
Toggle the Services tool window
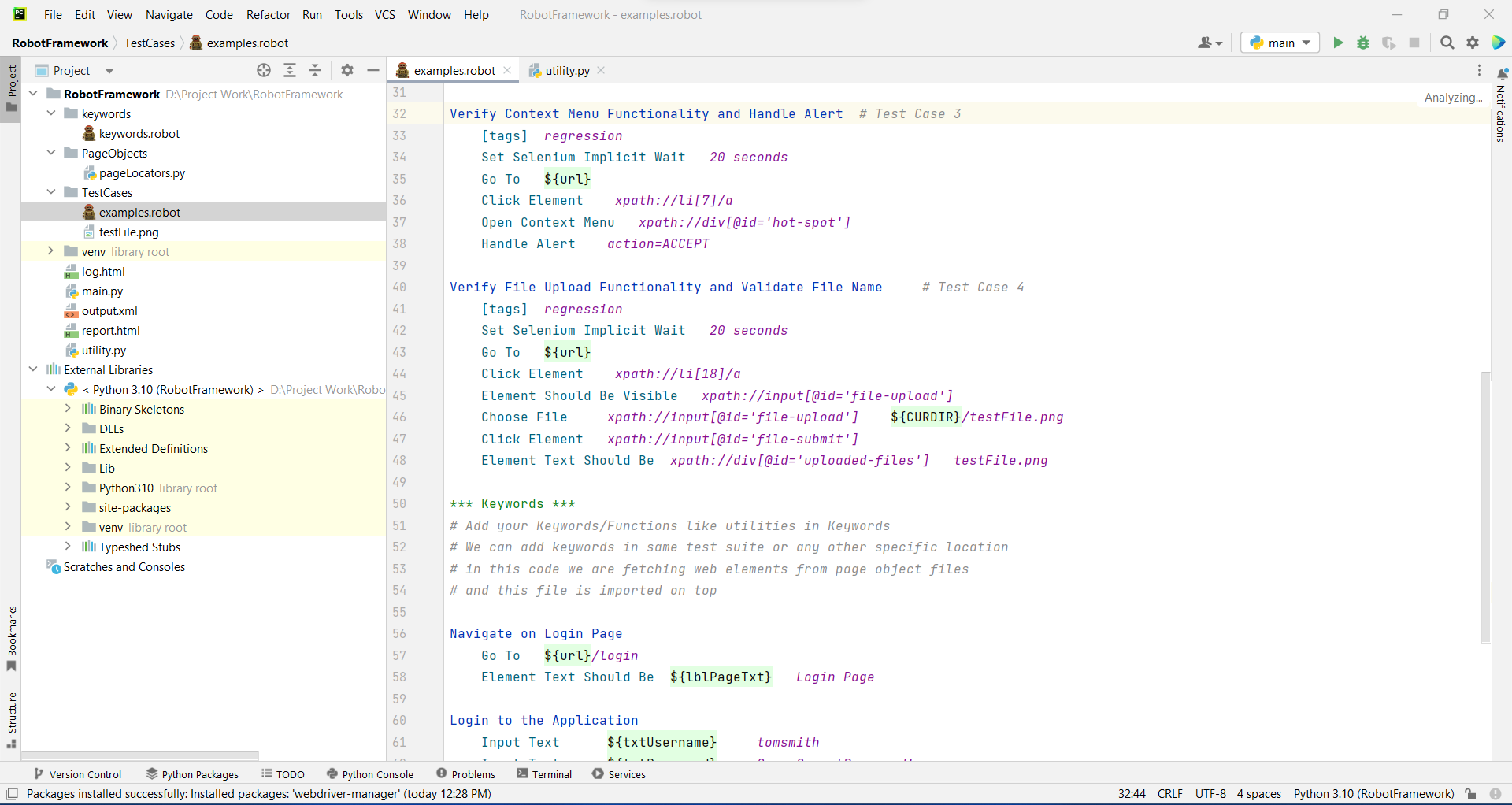(x=619, y=773)
